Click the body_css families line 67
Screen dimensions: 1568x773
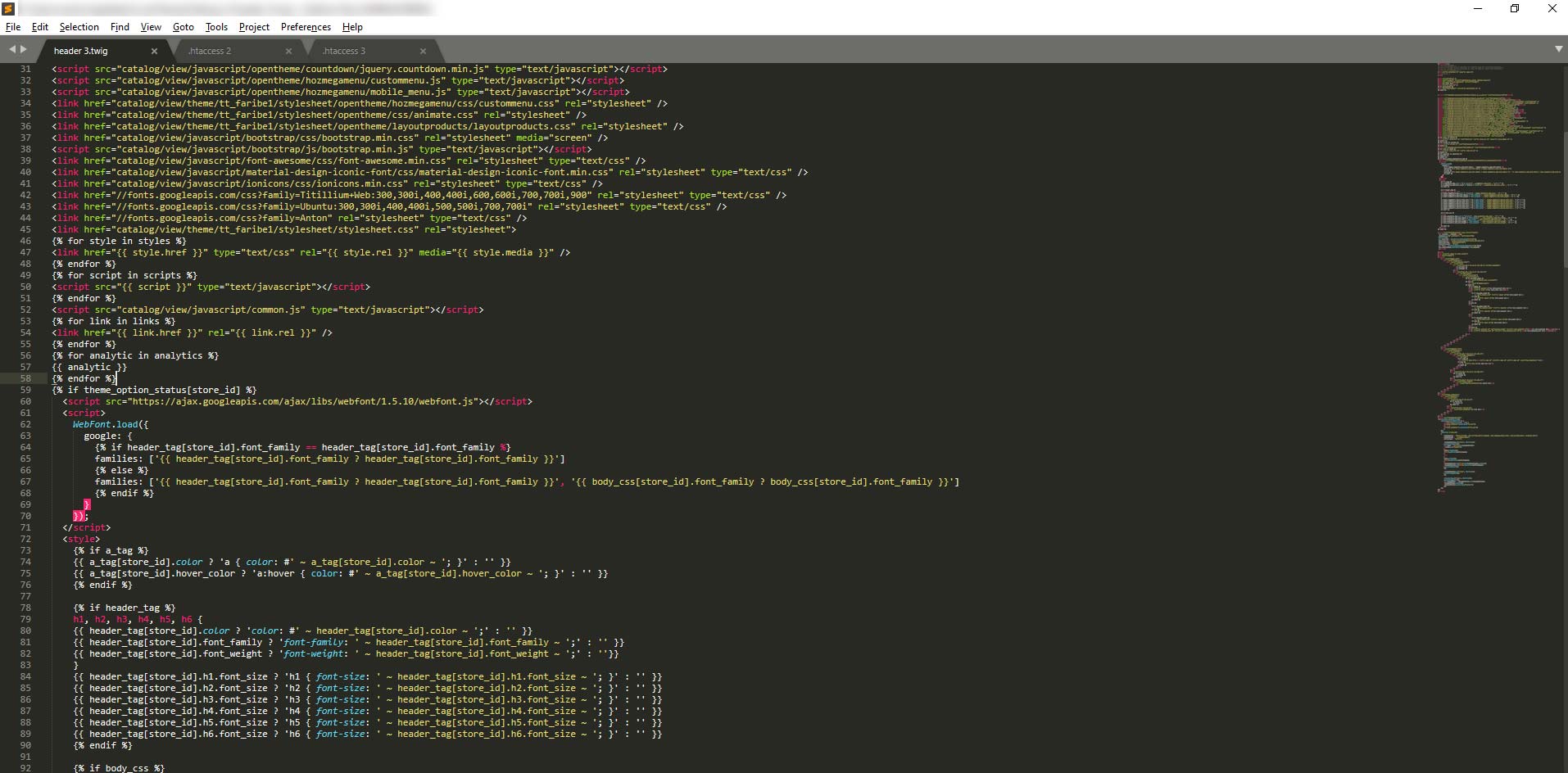click(x=527, y=481)
